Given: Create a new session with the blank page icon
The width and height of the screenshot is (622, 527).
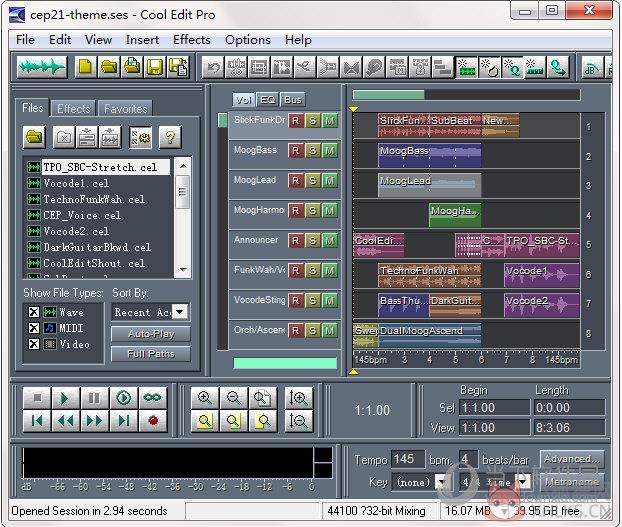Looking at the screenshot, I should click(85, 67).
